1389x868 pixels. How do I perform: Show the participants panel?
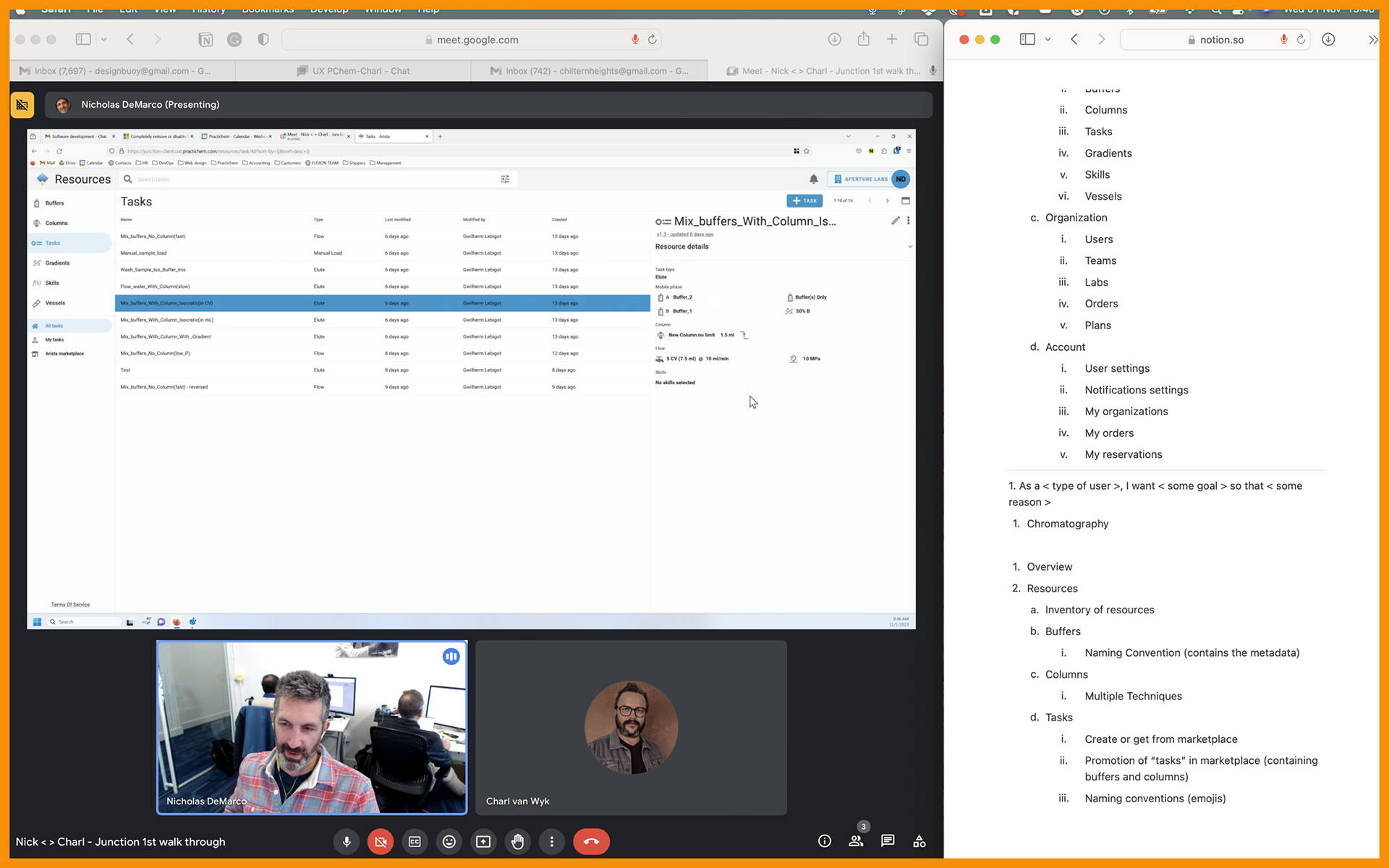(x=857, y=841)
